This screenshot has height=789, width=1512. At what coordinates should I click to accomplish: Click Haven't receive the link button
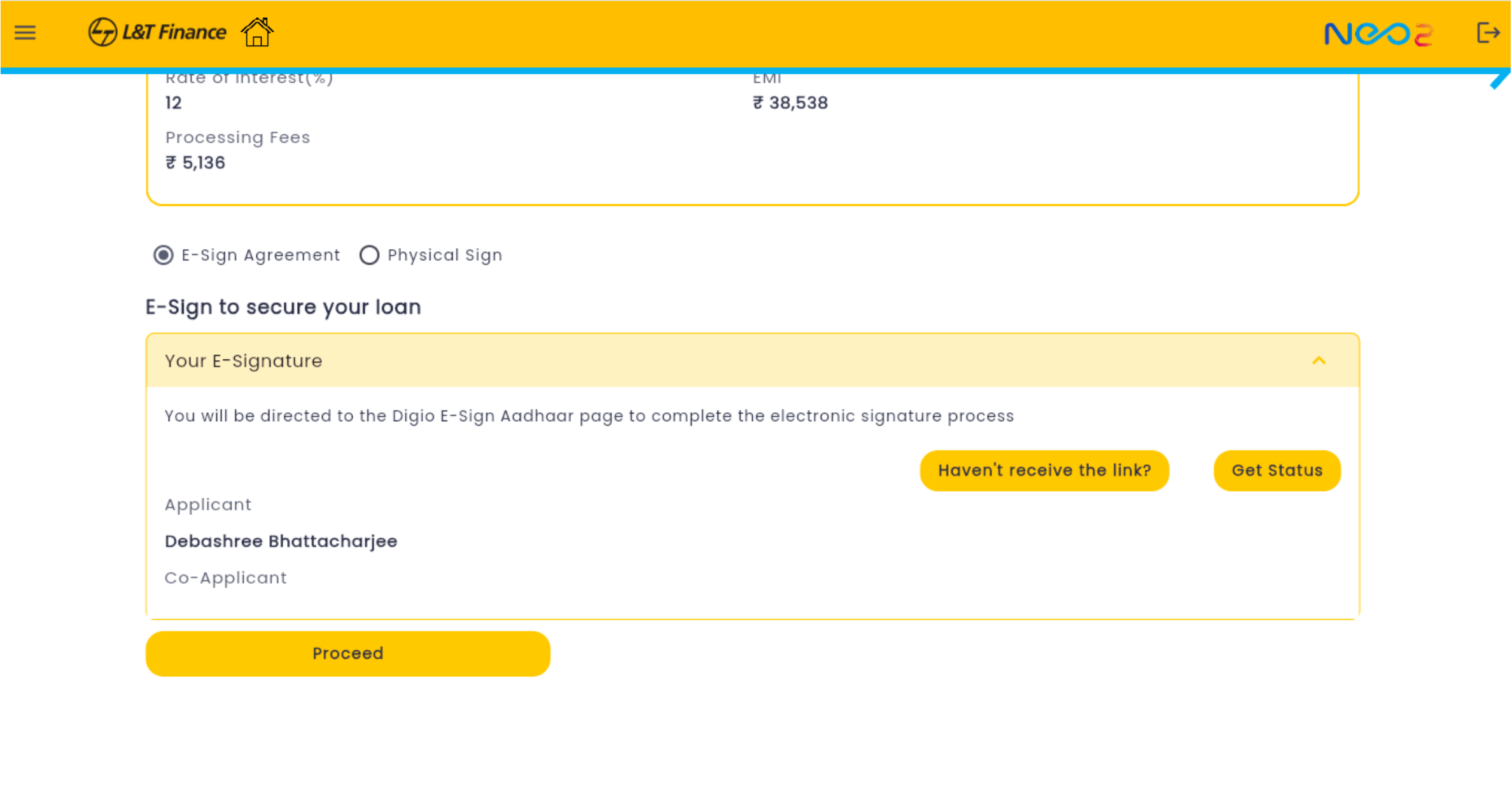pyautogui.click(x=1044, y=470)
